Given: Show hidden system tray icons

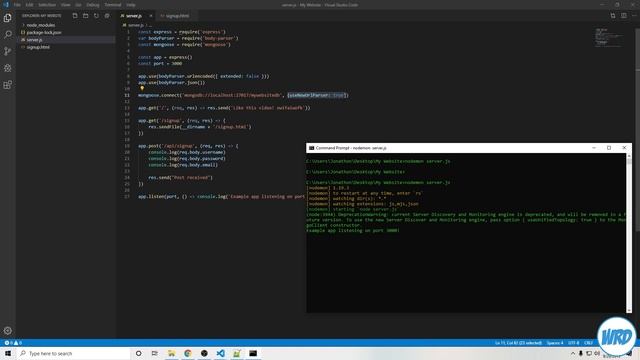Looking at the screenshot, I should click(x=573, y=353).
